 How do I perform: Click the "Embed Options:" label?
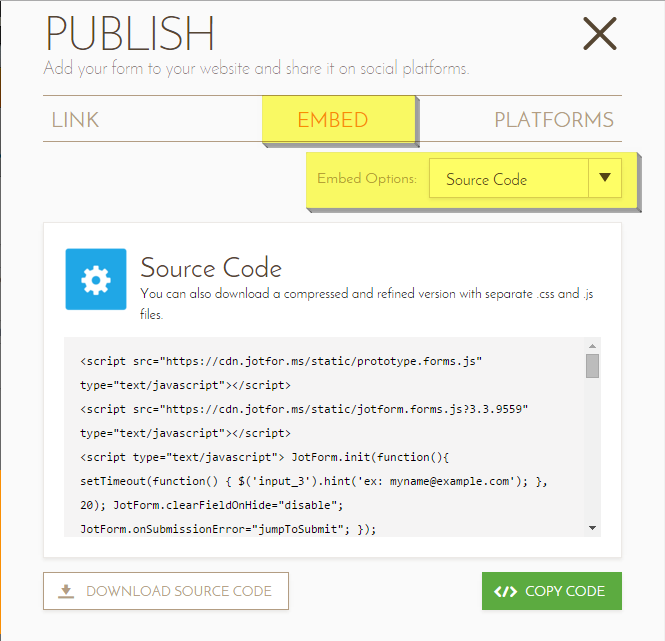tap(366, 179)
